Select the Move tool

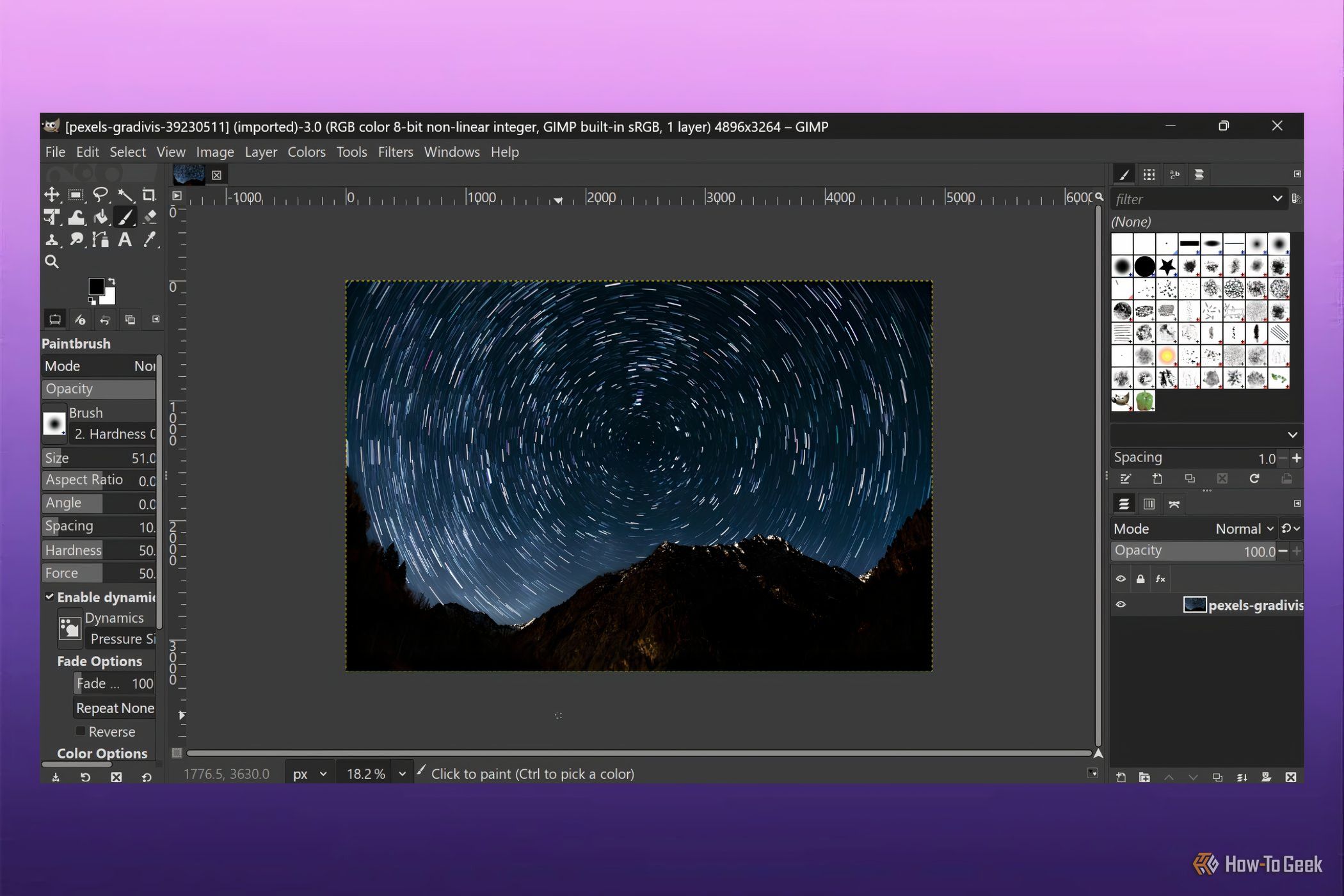[x=52, y=195]
